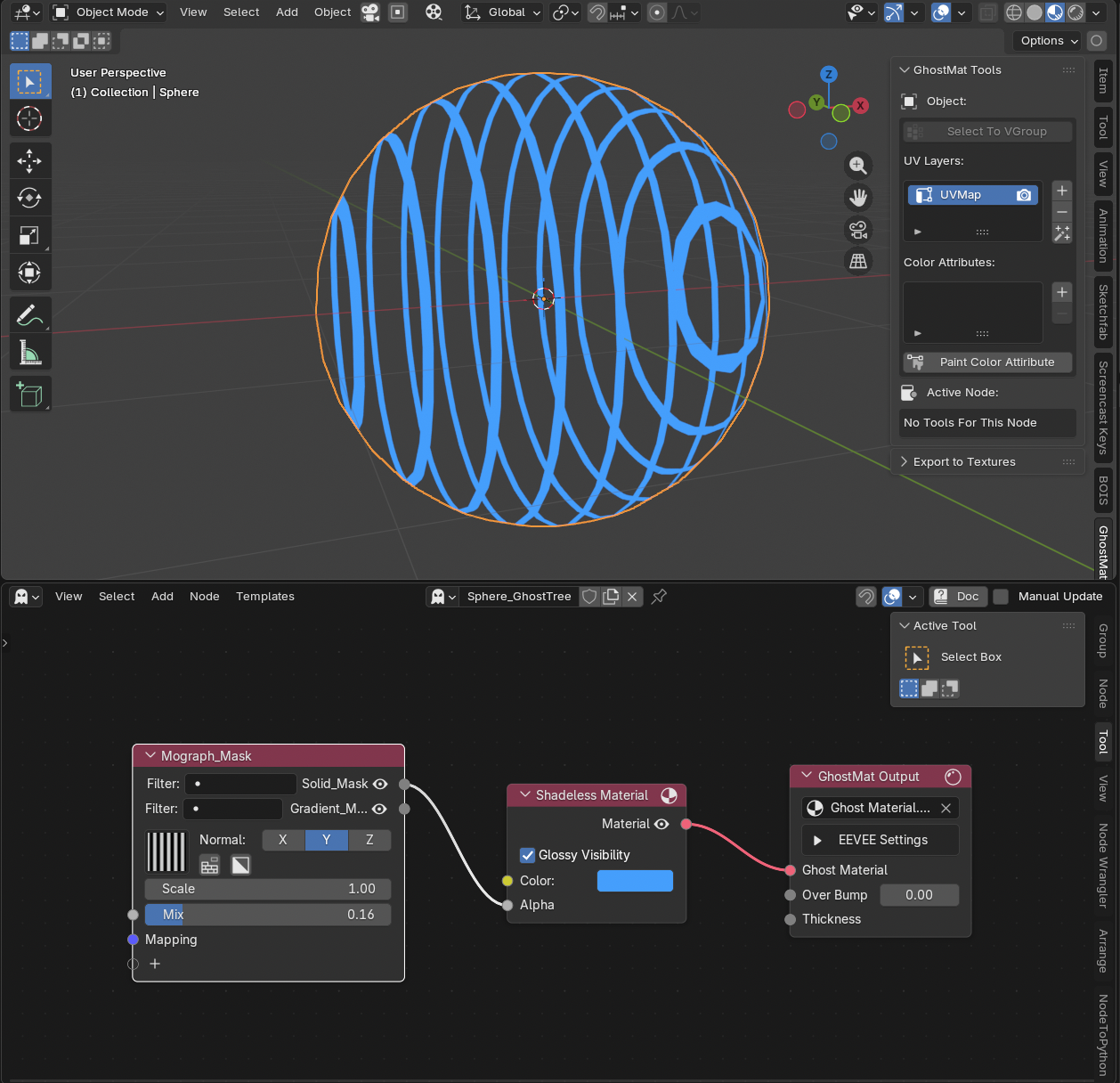This screenshot has height=1083, width=1120.
Task: Click the Add Cube tool
Action: click(29, 395)
